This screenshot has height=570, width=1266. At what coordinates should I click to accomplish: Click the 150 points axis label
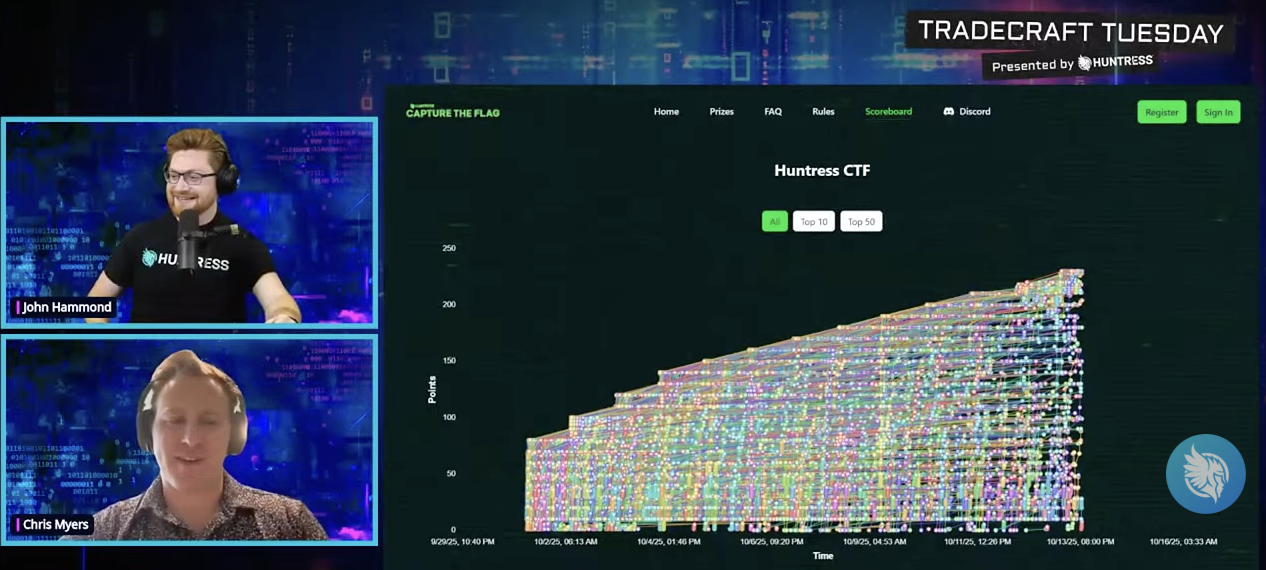click(x=449, y=361)
